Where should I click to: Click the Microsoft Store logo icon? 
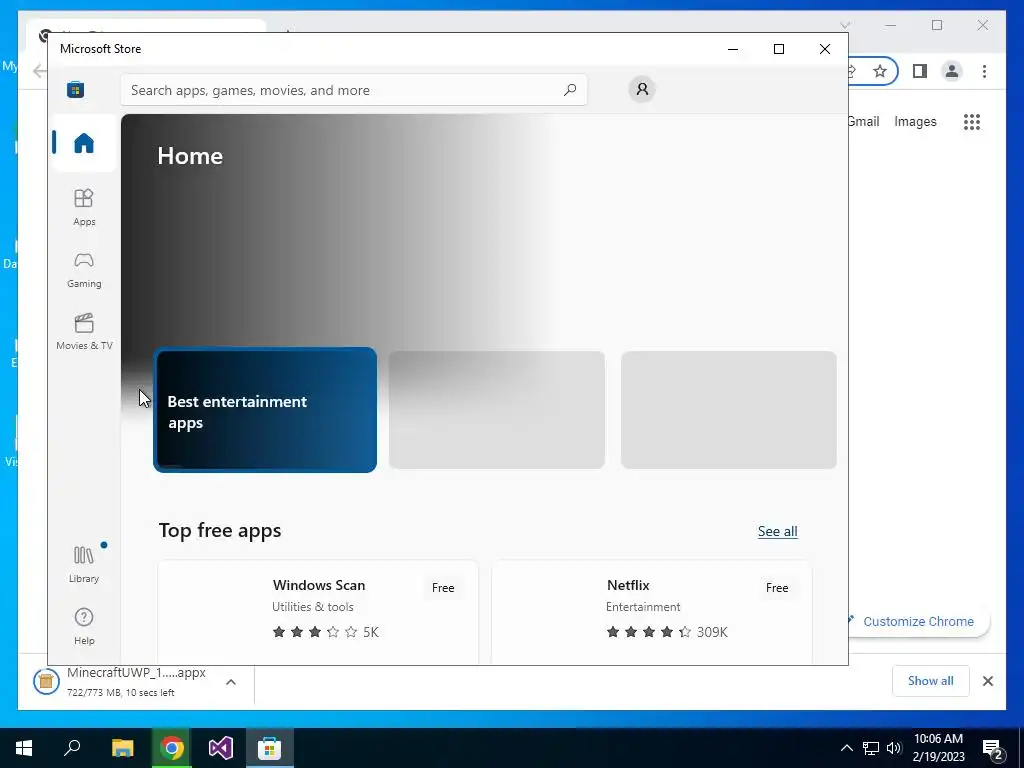pos(76,89)
